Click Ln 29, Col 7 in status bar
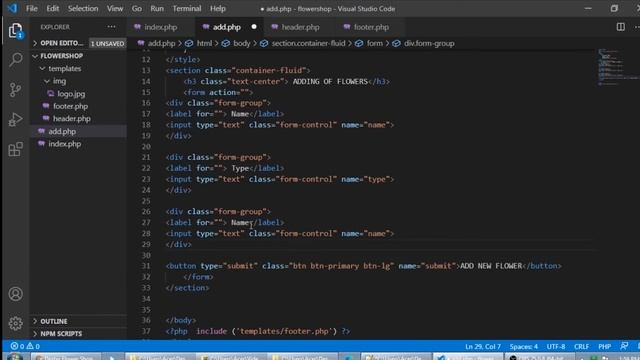 [x=483, y=347]
